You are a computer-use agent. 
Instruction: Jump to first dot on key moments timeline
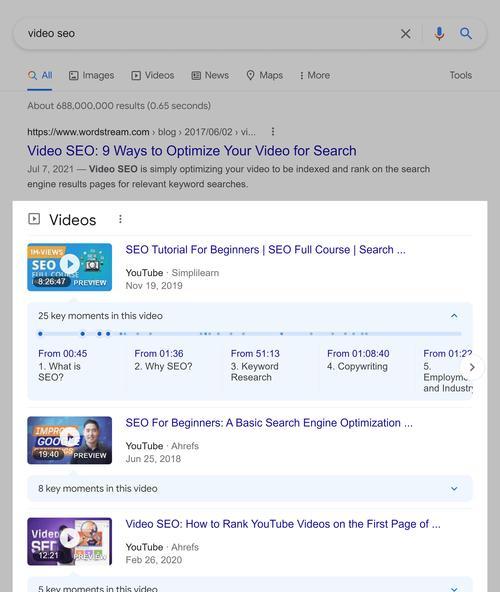coord(40,334)
